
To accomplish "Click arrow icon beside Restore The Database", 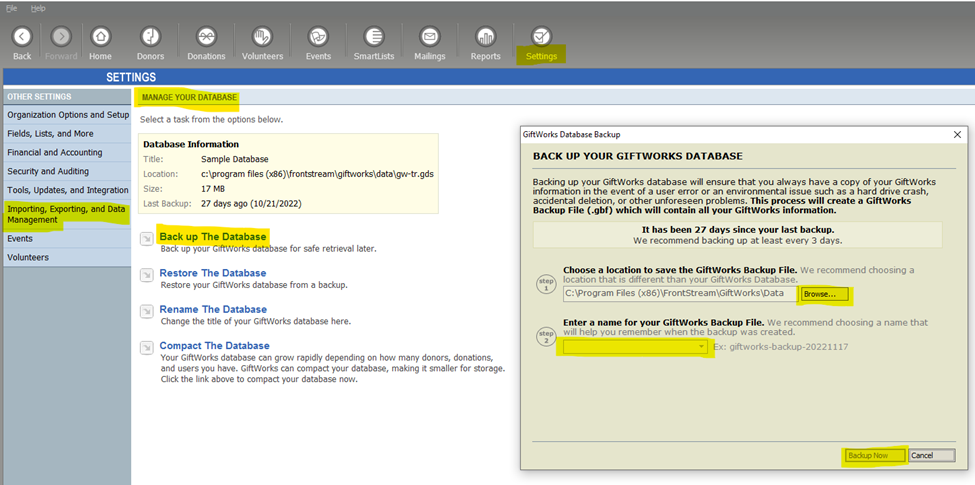I will click(x=147, y=275).
